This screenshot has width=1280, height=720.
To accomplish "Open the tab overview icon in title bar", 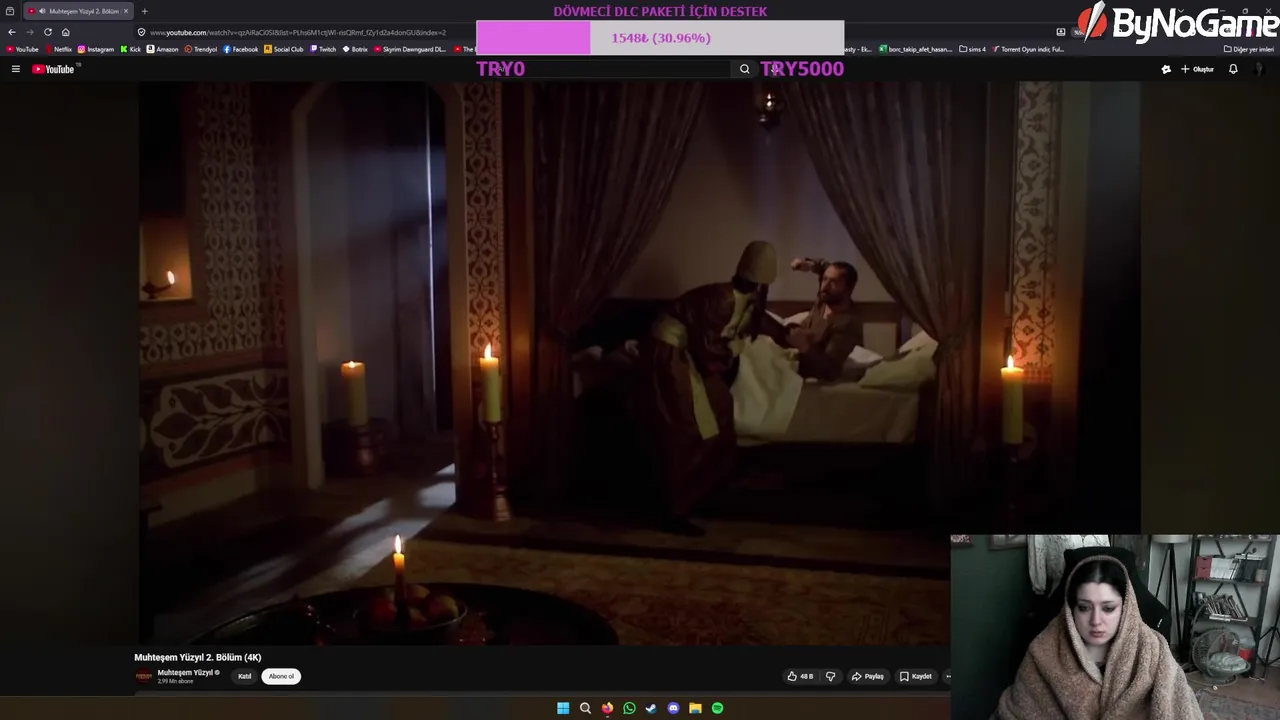I will 10,11.
